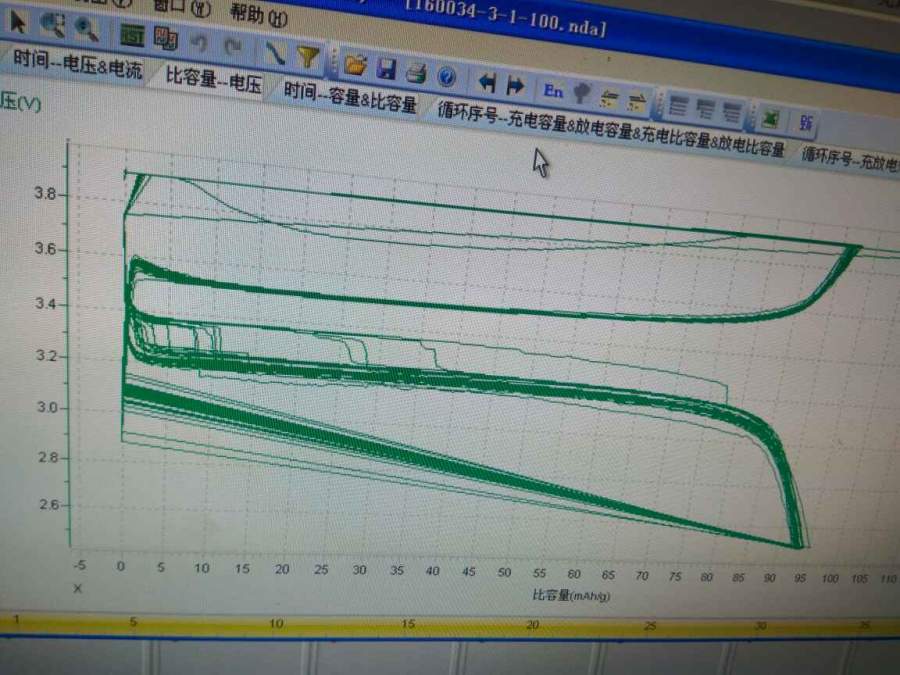
Task: Click the first yellow dashed-line icon
Action: coord(608,99)
